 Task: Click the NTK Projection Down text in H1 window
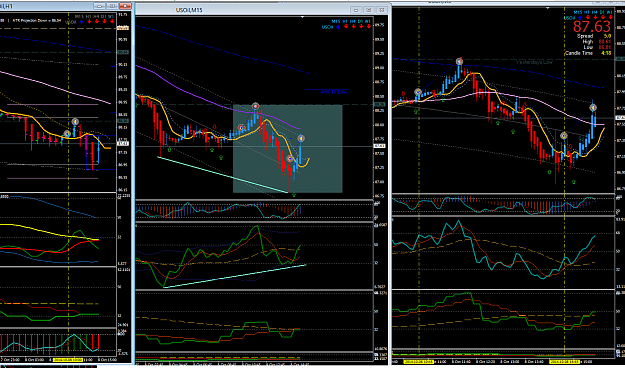pos(37,20)
